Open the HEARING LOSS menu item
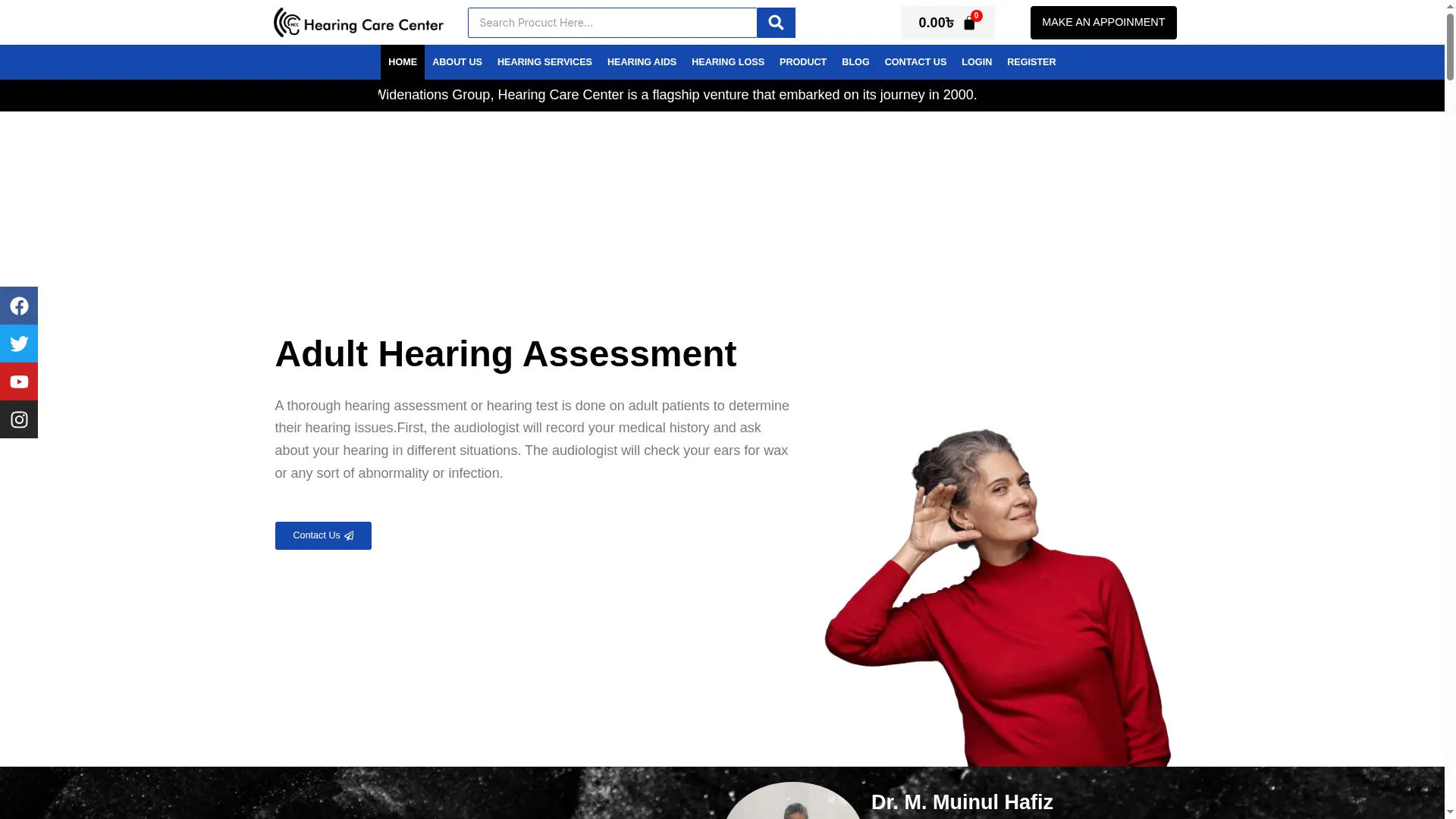Viewport: 1456px width, 819px height. pos(728,62)
